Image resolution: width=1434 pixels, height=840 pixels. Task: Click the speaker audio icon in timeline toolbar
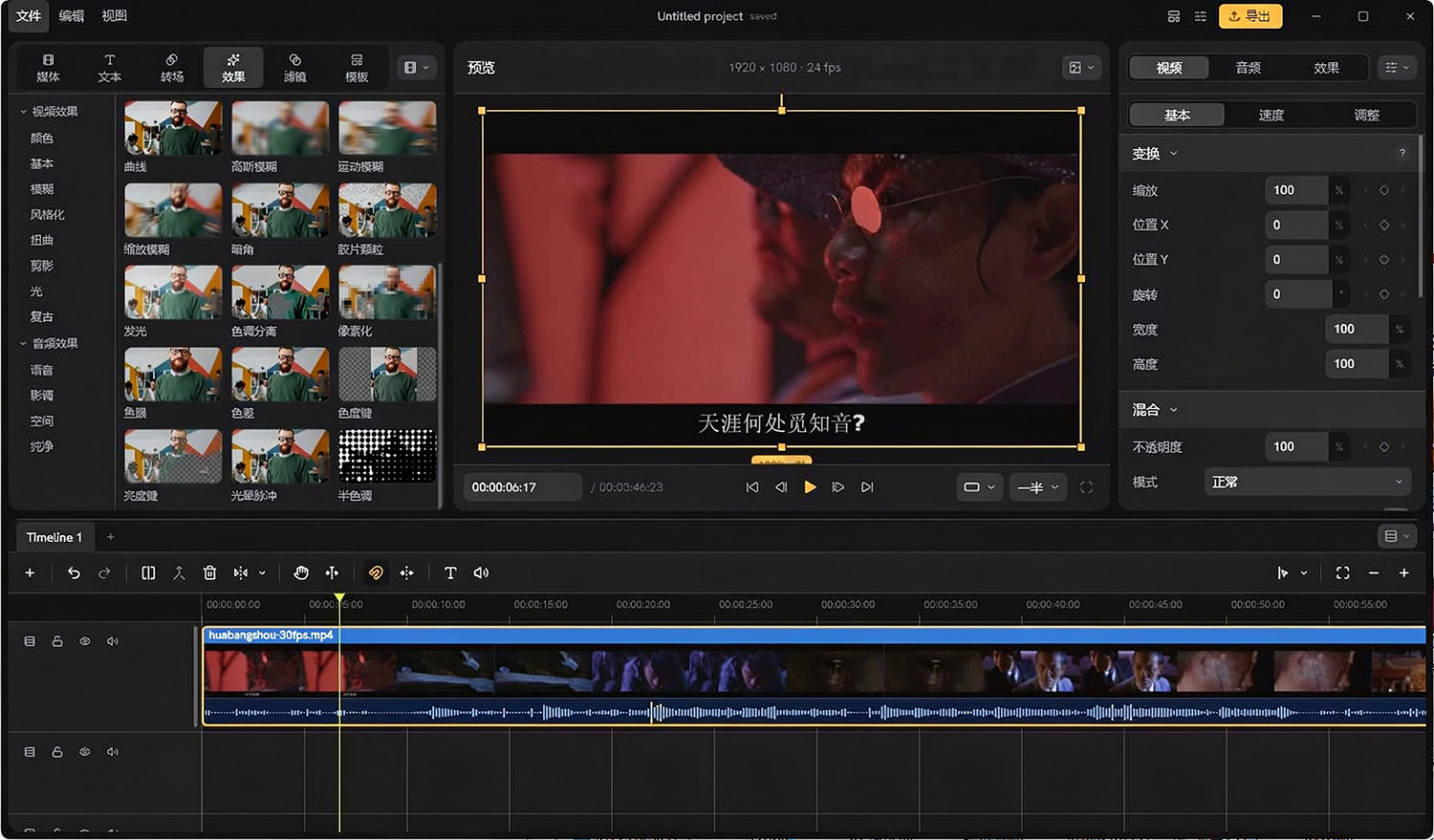(481, 572)
